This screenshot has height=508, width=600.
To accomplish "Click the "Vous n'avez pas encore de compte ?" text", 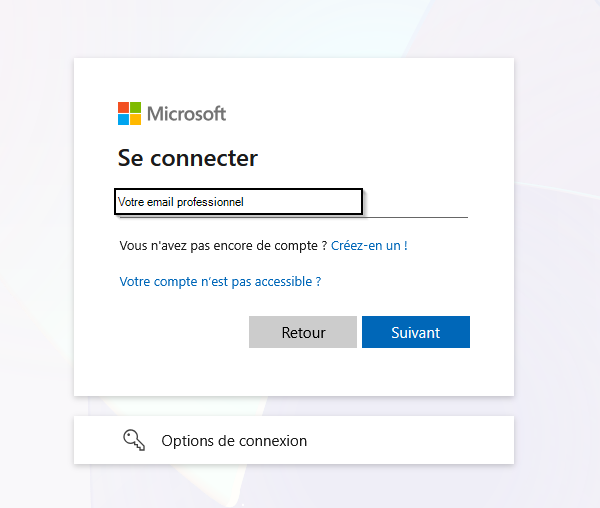I will [x=223, y=245].
